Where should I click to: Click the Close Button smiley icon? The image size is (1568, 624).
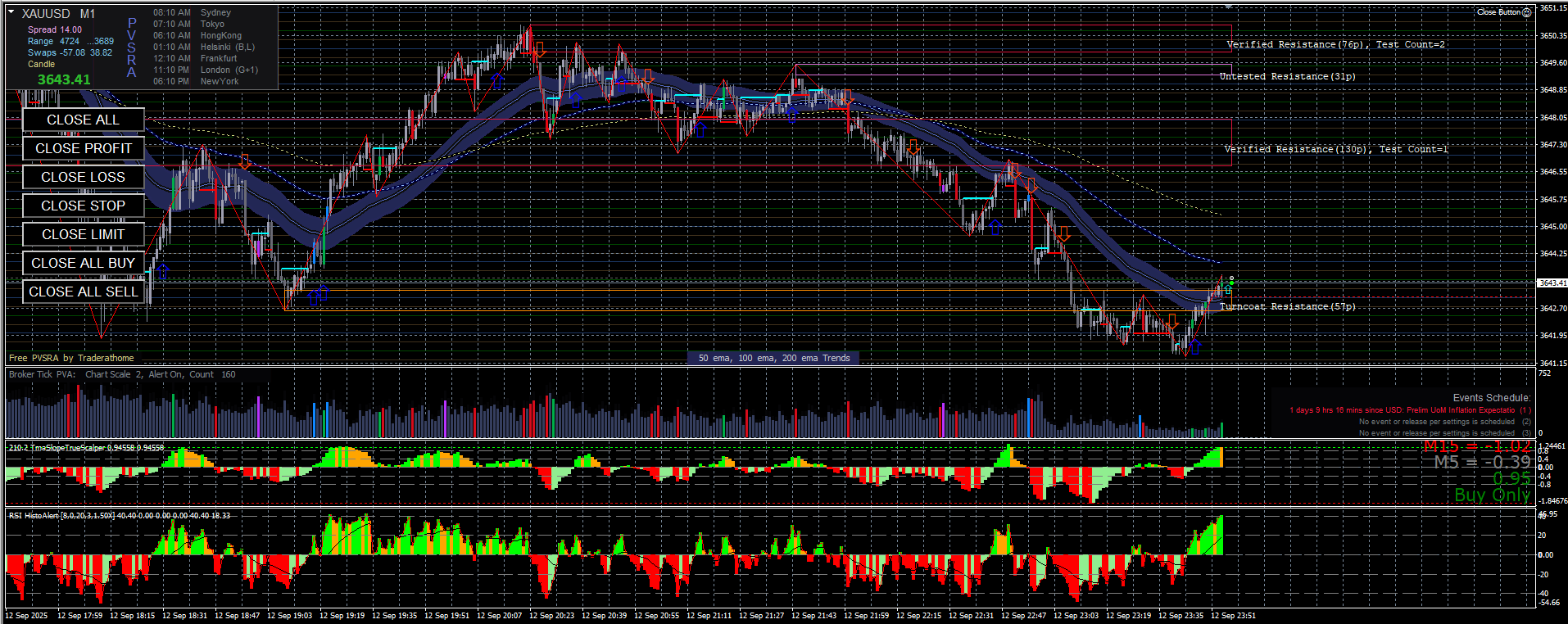[x=1526, y=12]
